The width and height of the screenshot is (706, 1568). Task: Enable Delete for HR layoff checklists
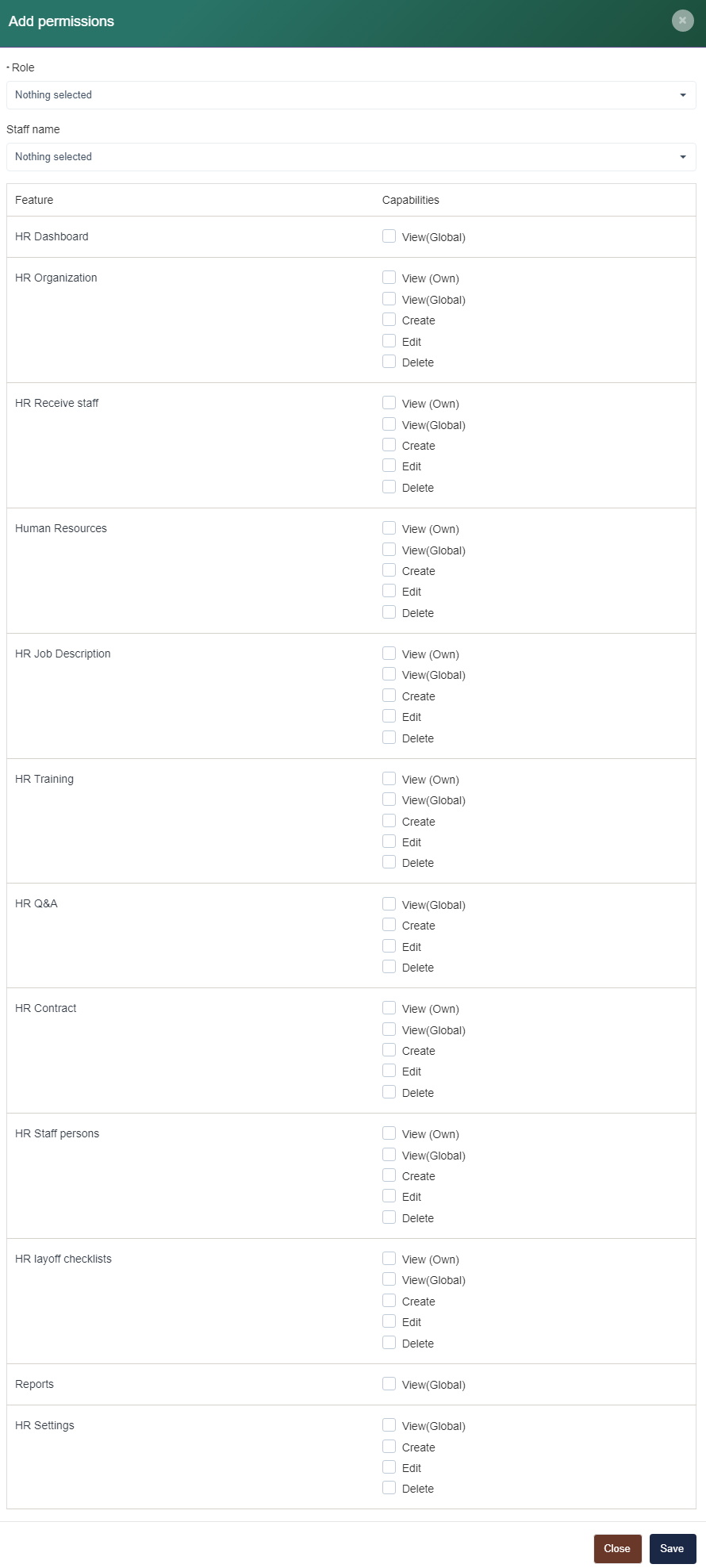tap(389, 1343)
